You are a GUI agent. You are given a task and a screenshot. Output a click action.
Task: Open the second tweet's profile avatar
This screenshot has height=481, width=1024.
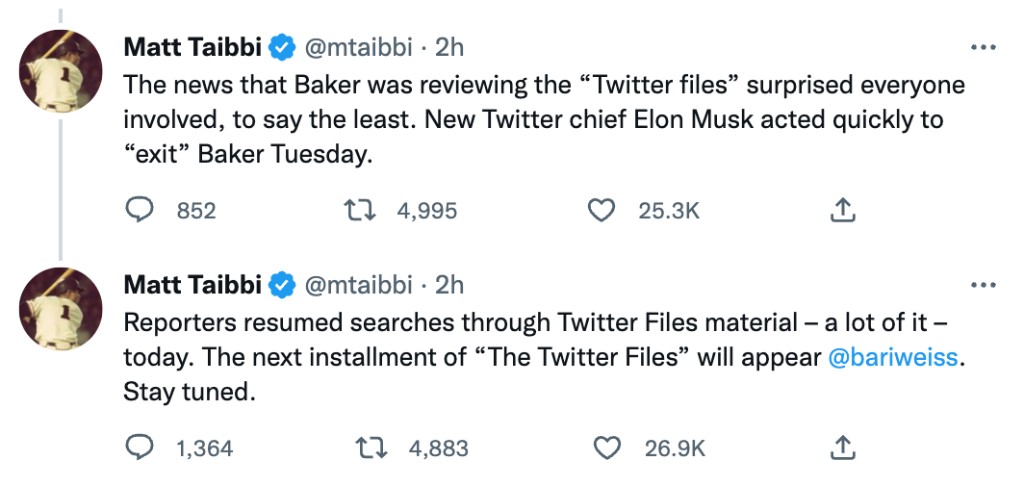61,308
